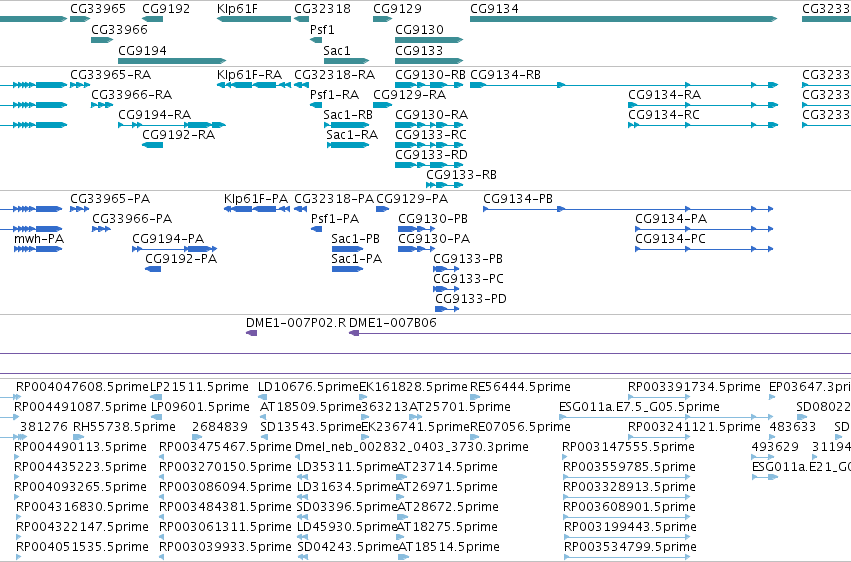Click the CG9133-PB protein label
This screenshot has width=851, height=562.
(x=468, y=259)
